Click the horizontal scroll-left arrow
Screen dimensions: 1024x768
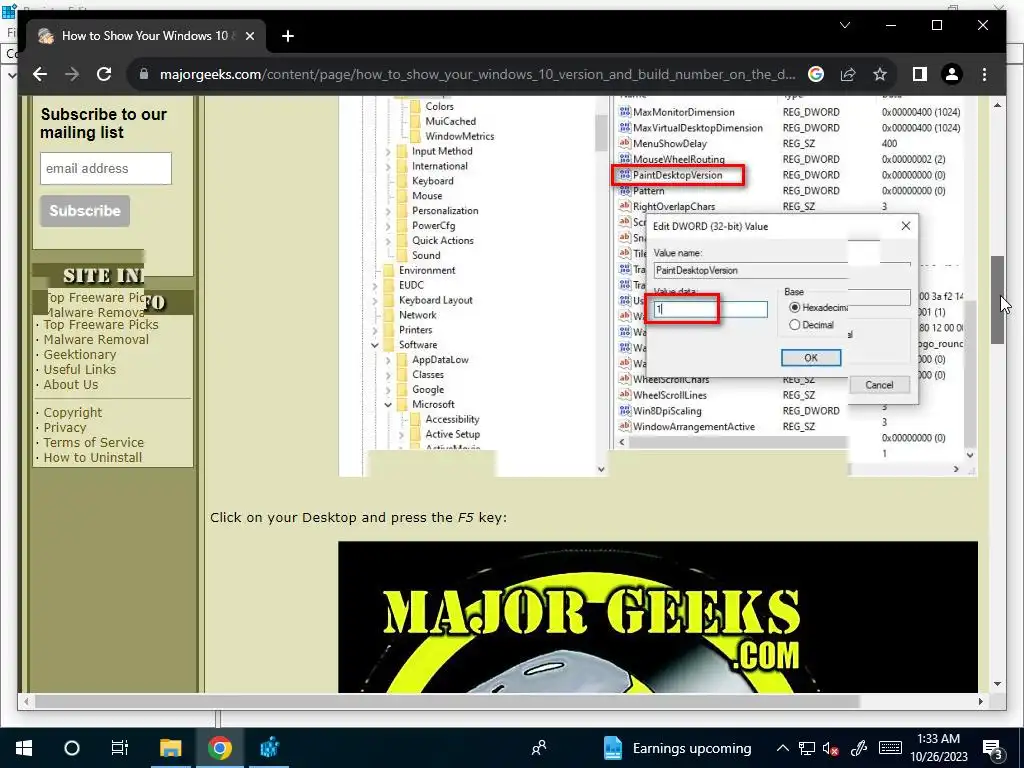click(x=26, y=701)
